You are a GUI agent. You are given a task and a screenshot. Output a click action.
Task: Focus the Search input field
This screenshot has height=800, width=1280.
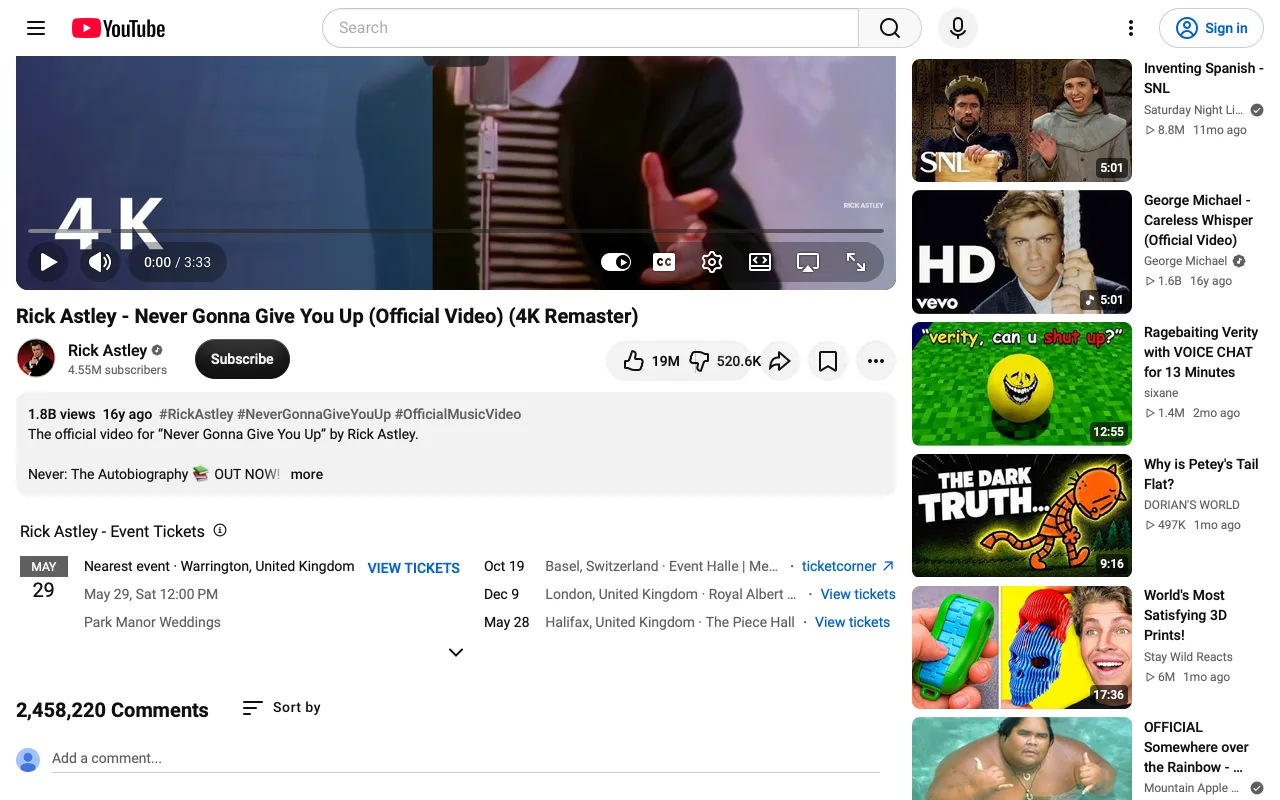pos(590,28)
